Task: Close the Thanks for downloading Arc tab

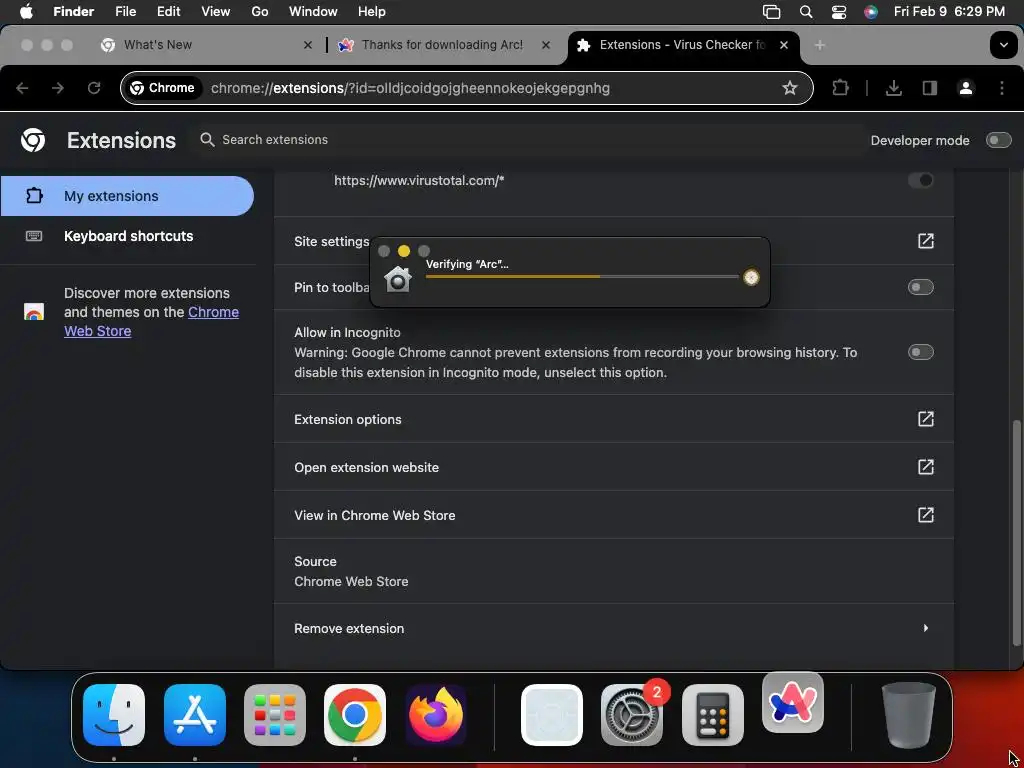Action: click(546, 45)
